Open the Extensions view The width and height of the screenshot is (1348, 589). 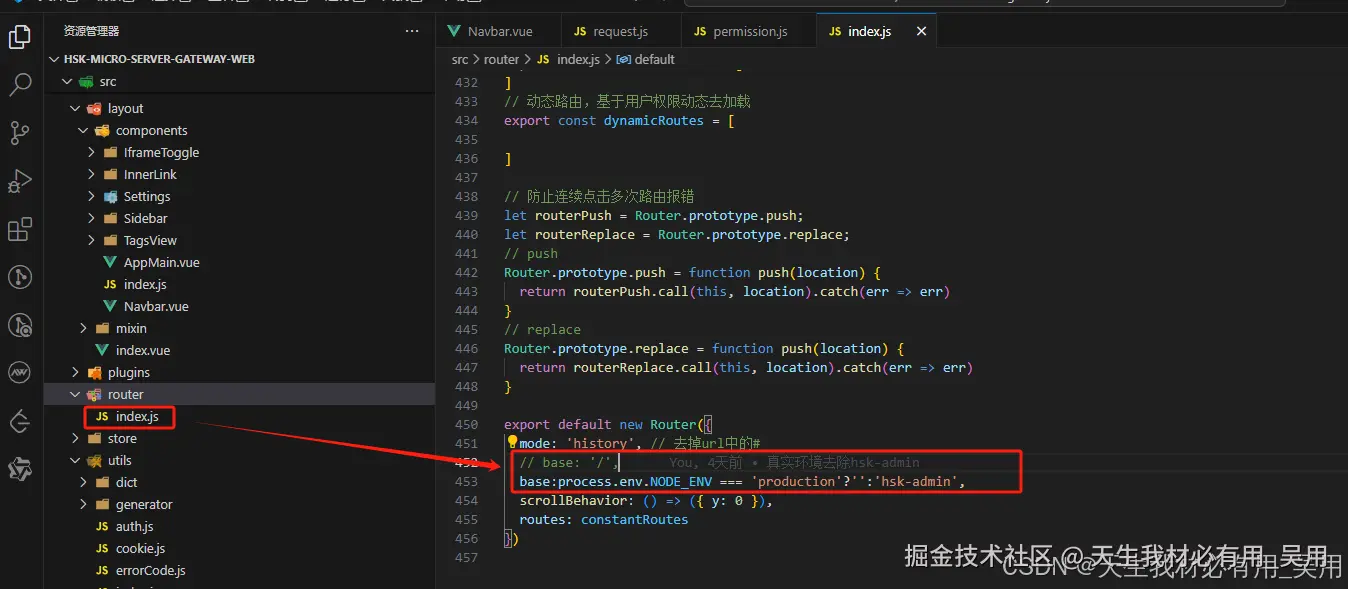tap(20, 229)
